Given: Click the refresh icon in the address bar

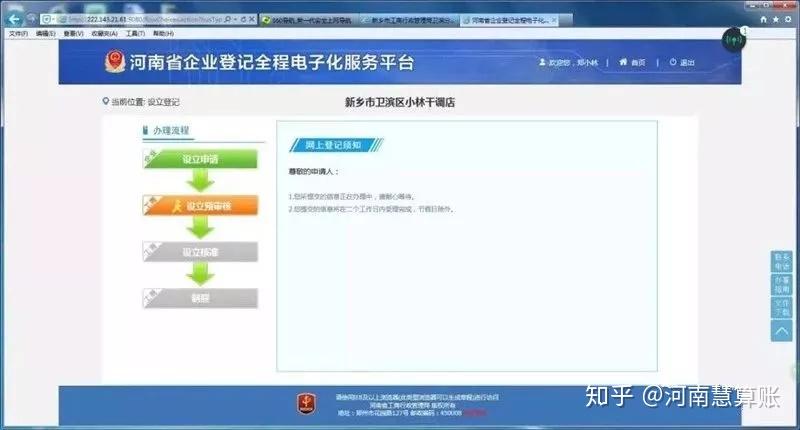Looking at the screenshot, I should [x=243, y=19].
